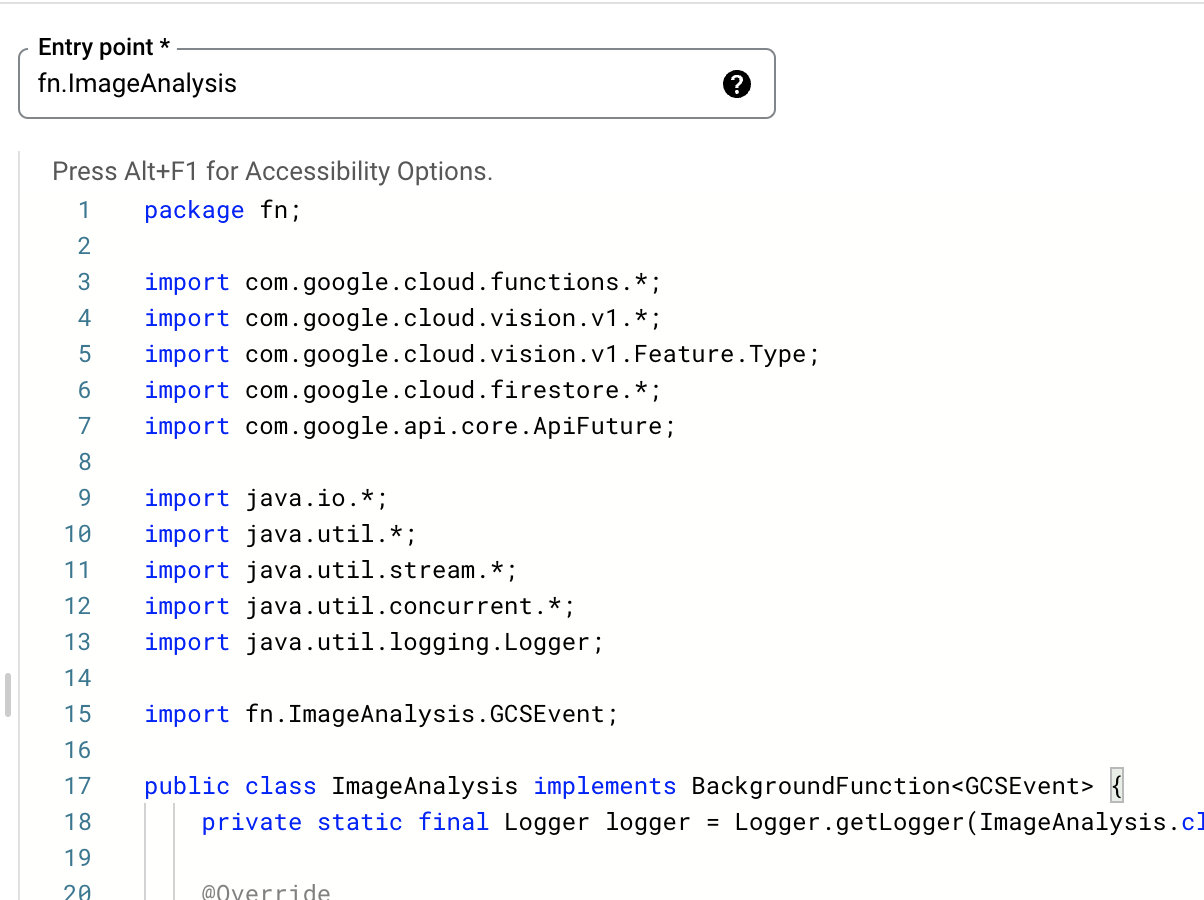
Task: Focus the Entry point text field
Action: pyautogui.click(x=370, y=84)
